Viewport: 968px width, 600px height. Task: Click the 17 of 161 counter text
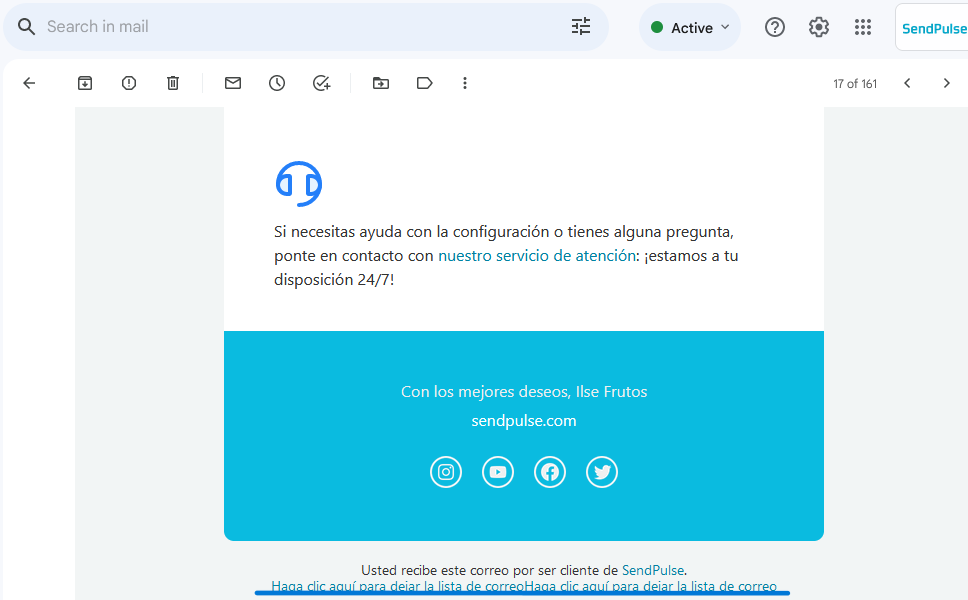coord(855,83)
